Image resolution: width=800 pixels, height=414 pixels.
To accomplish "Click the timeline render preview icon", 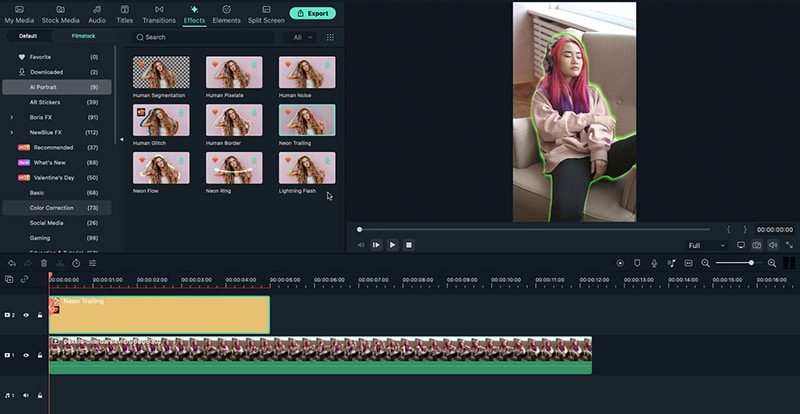I will click(620, 263).
